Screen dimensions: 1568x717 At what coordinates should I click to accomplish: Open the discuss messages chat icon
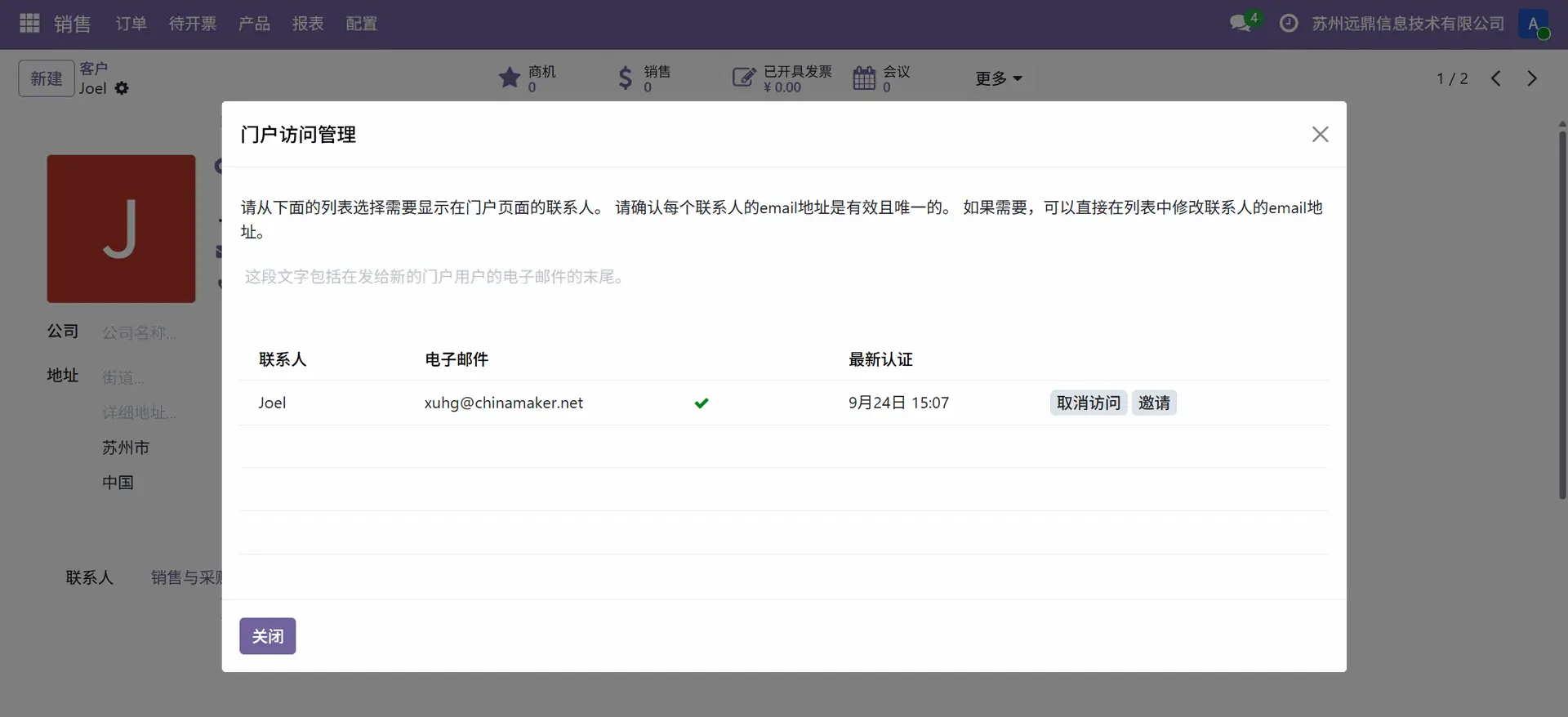click(x=1241, y=24)
